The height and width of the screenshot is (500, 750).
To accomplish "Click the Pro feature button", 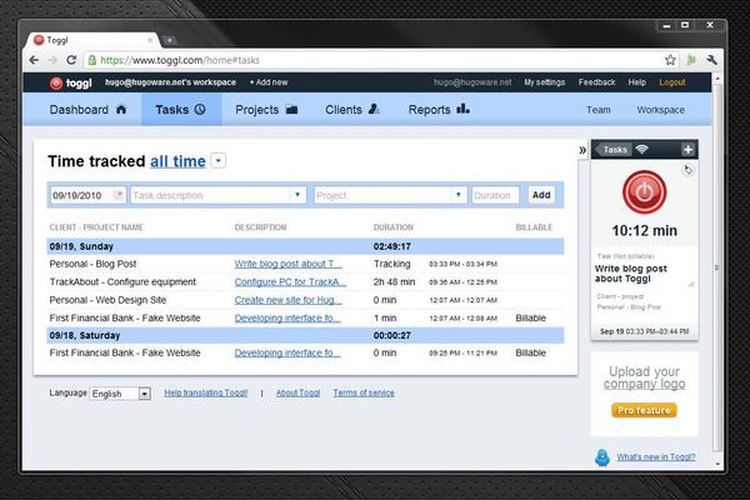I will (x=644, y=411).
